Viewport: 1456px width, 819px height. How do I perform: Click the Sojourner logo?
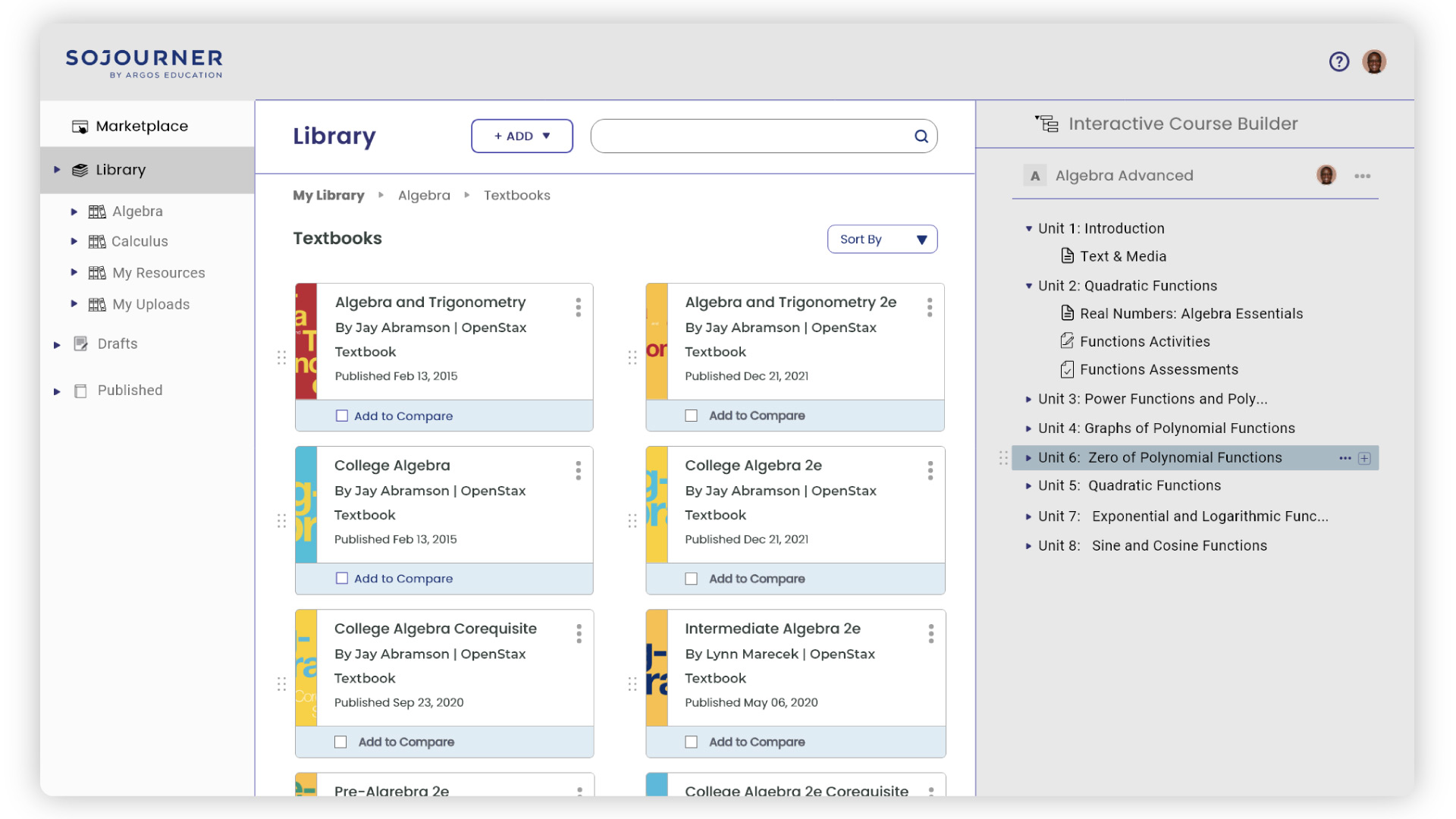pos(144,63)
